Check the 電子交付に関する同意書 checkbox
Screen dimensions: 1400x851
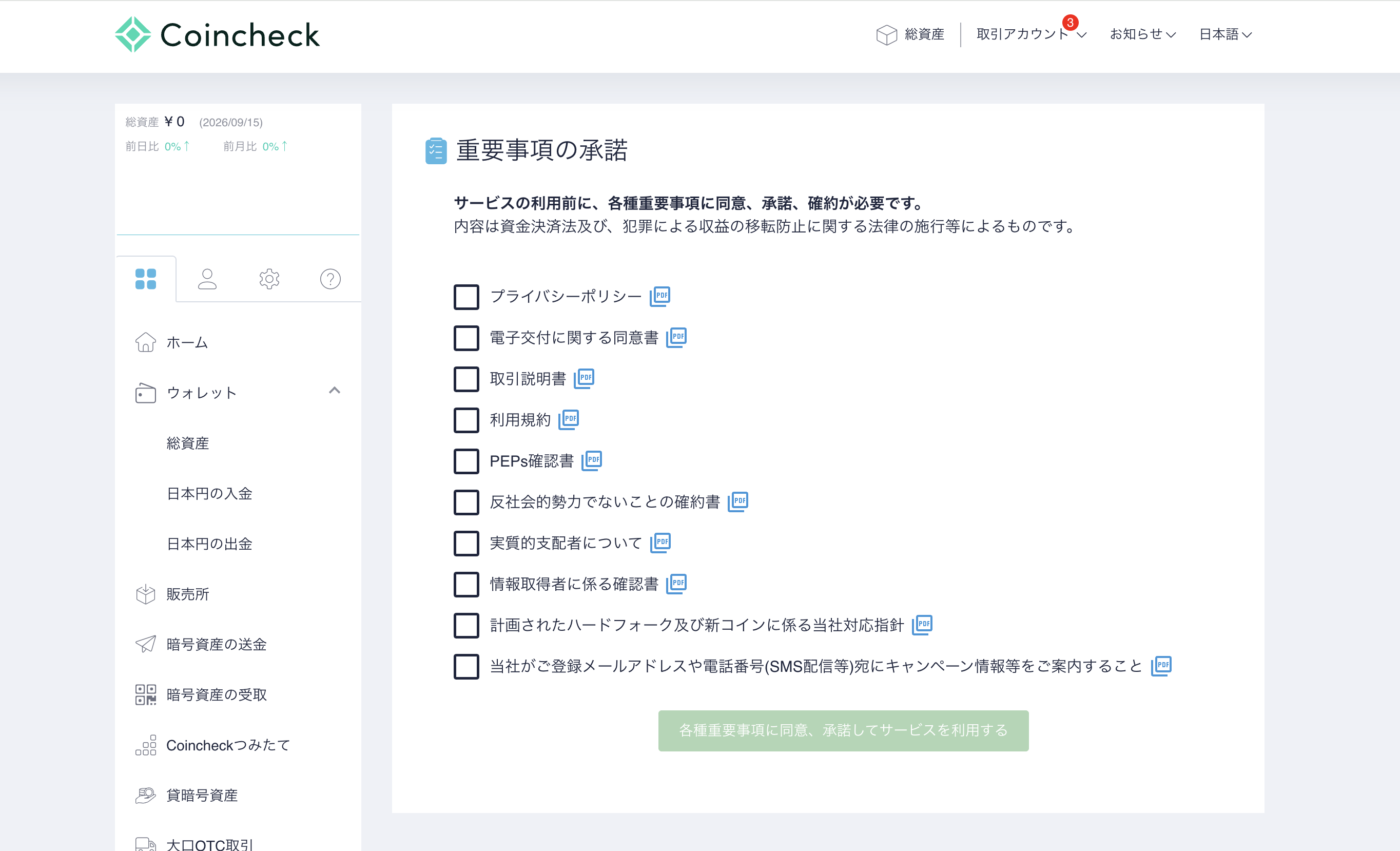pos(466,338)
